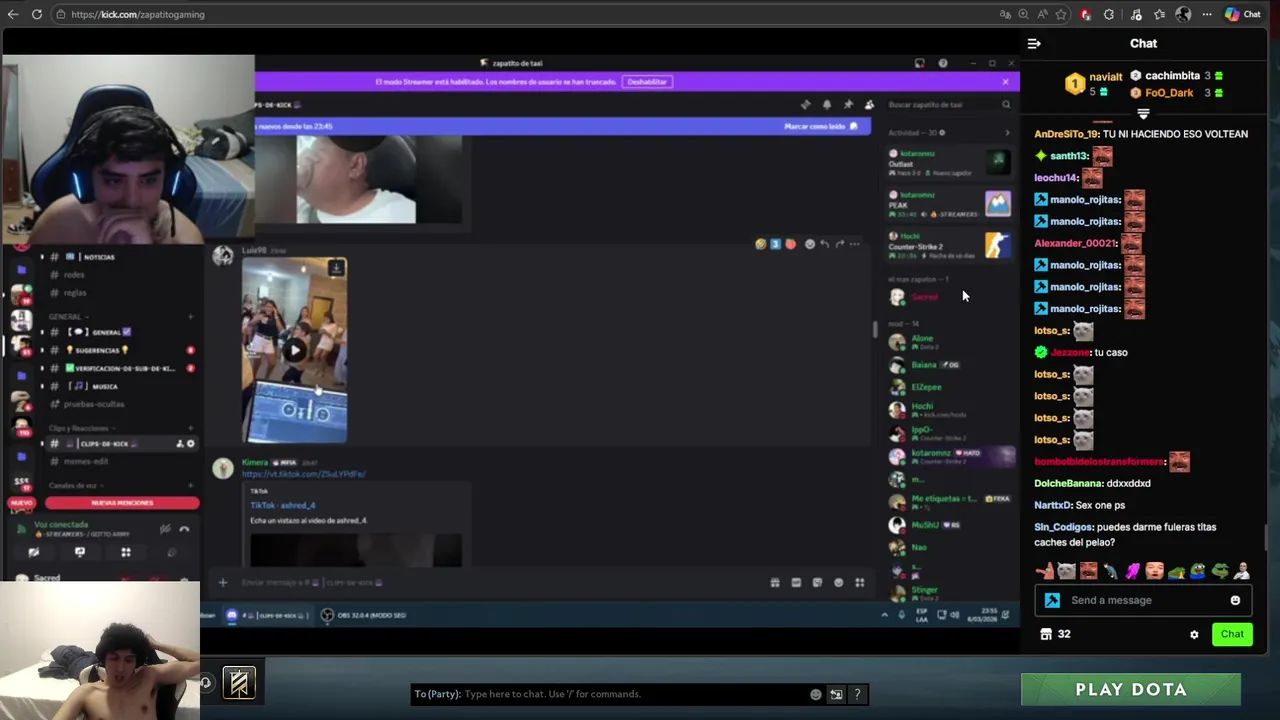
Task: Open Discord voice activities grid icon
Action: (x=126, y=552)
